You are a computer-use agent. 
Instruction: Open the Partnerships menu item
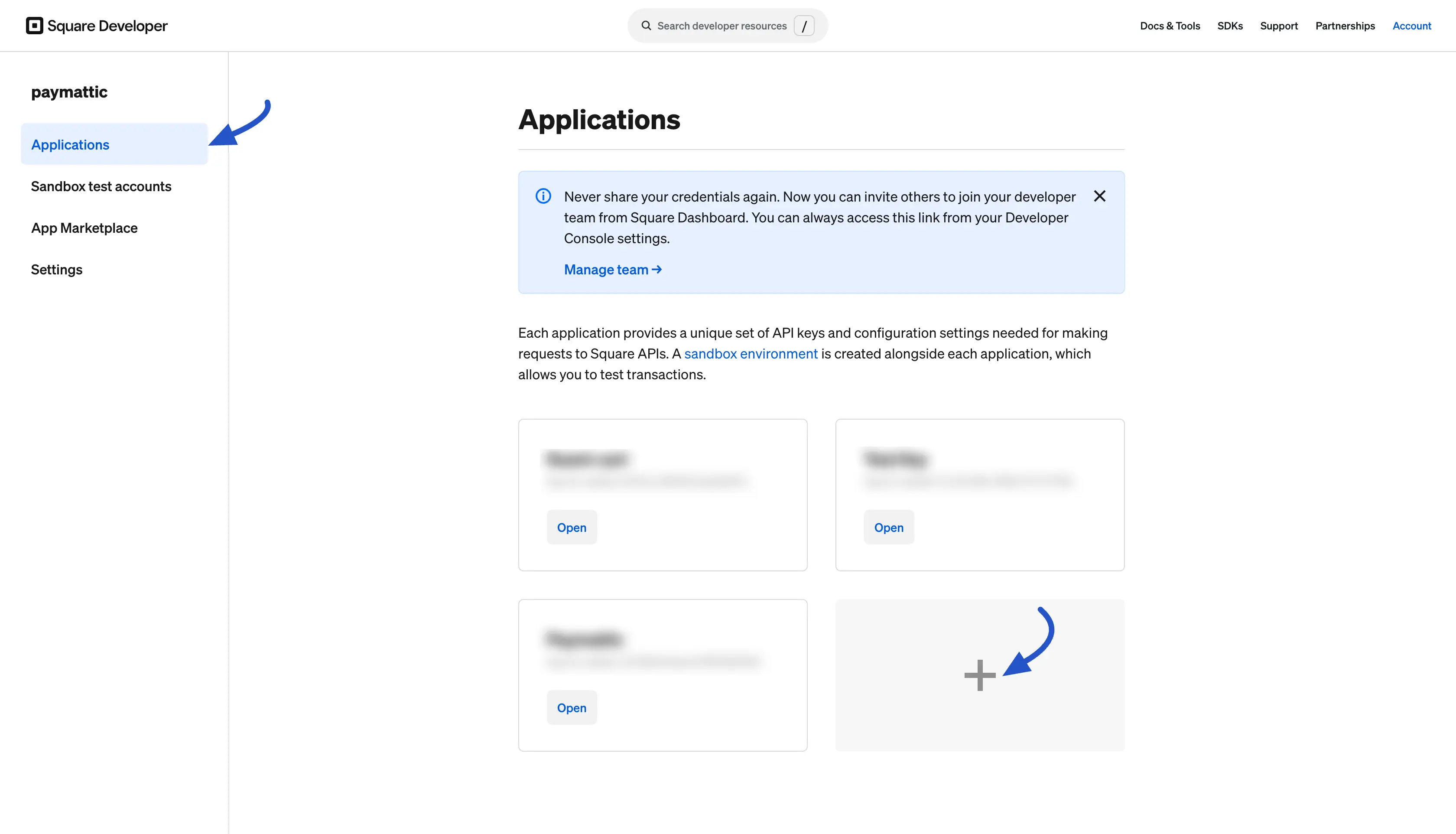(x=1345, y=26)
